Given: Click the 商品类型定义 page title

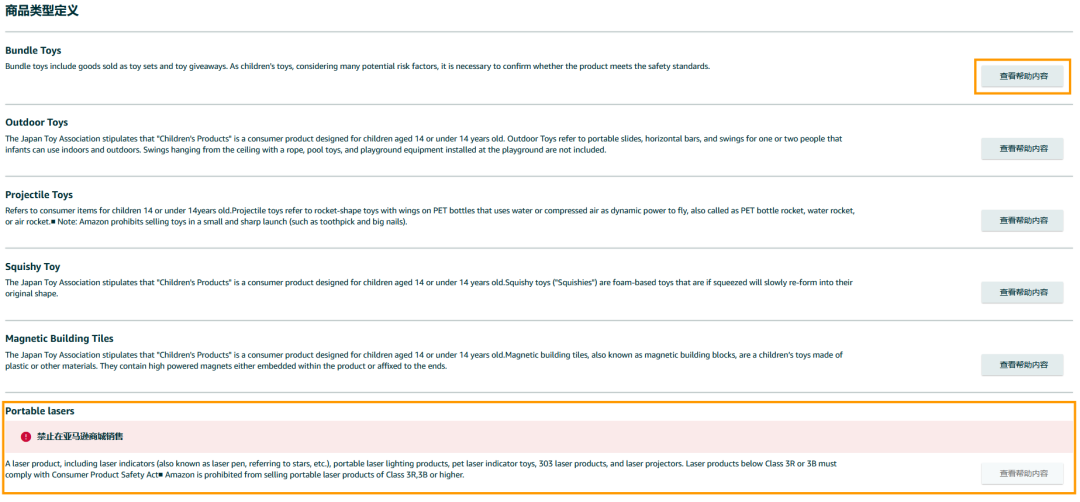Looking at the screenshot, I should [x=42, y=10].
